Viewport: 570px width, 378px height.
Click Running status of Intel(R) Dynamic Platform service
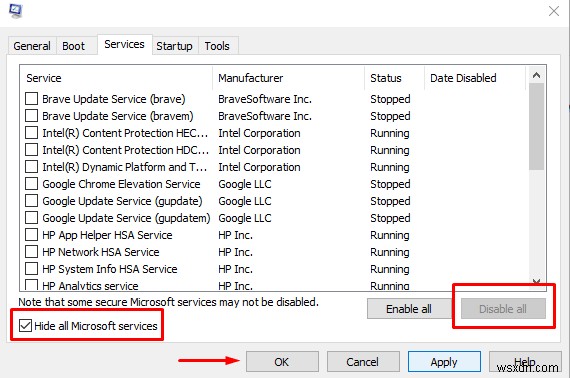pos(390,167)
